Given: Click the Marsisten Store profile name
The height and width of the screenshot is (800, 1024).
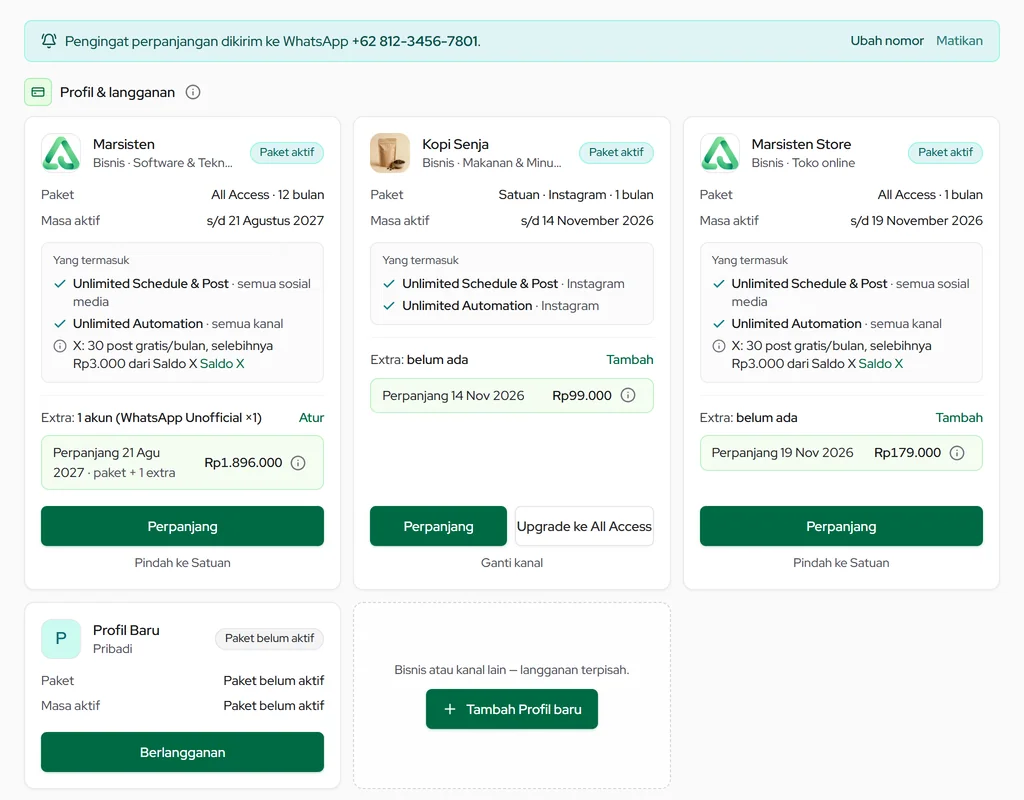Looking at the screenshot, I should 801,144.
